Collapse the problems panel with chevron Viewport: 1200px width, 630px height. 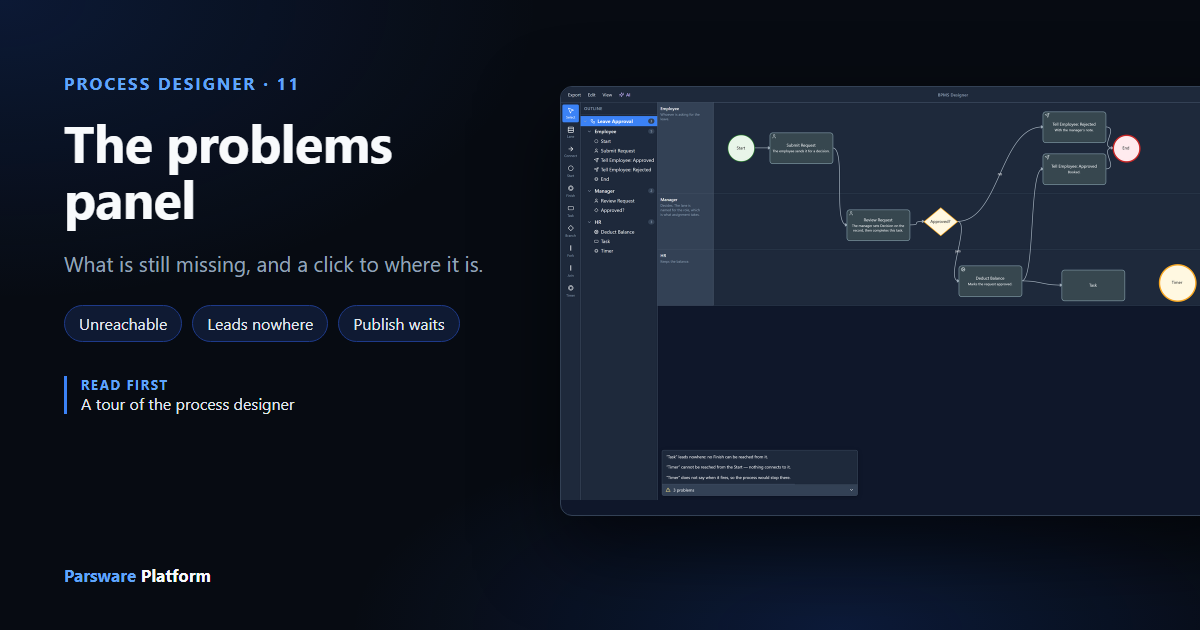pyautogui.click(x=851, y=490)
